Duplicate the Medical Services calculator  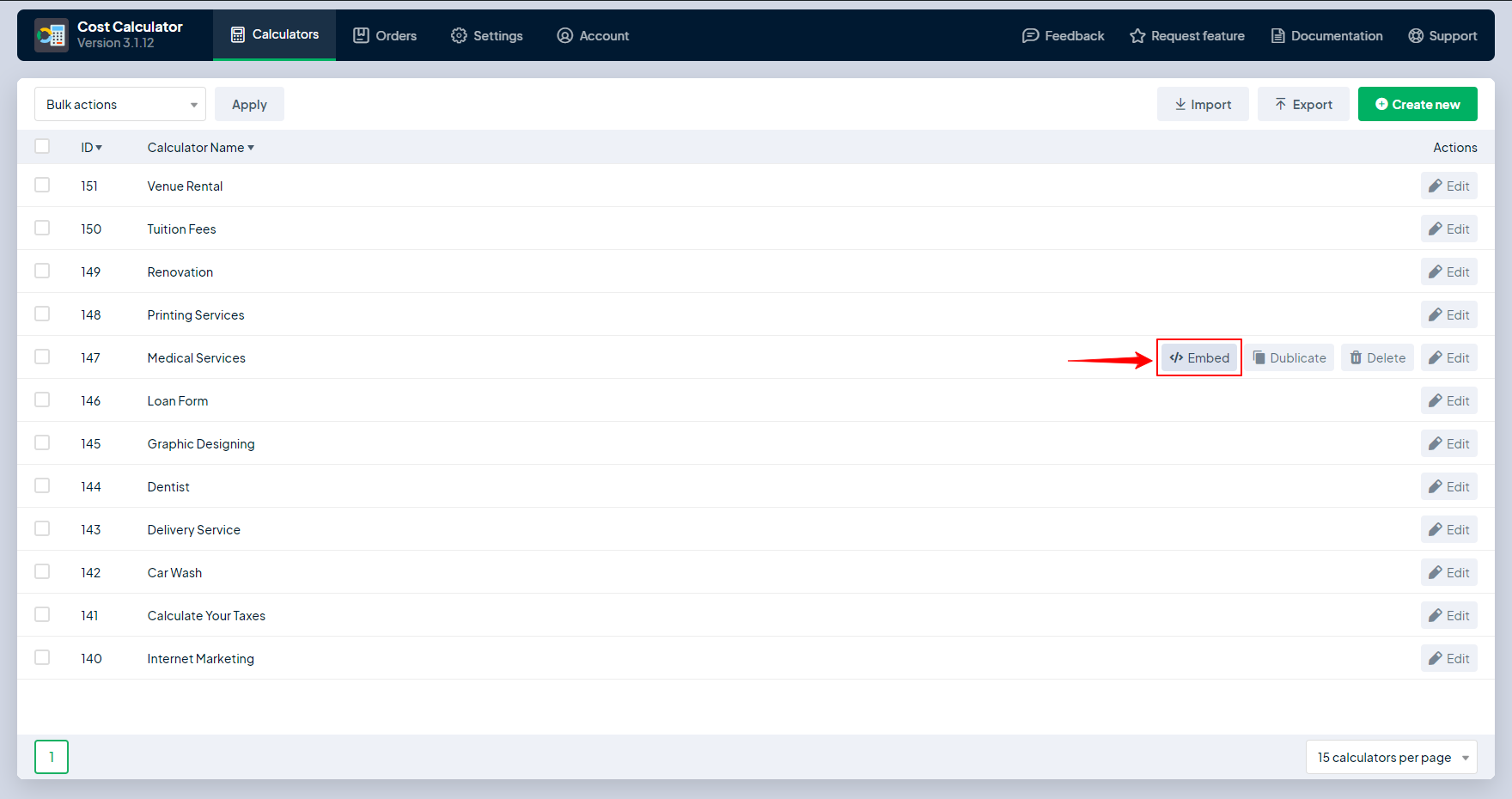(1289, 357)
